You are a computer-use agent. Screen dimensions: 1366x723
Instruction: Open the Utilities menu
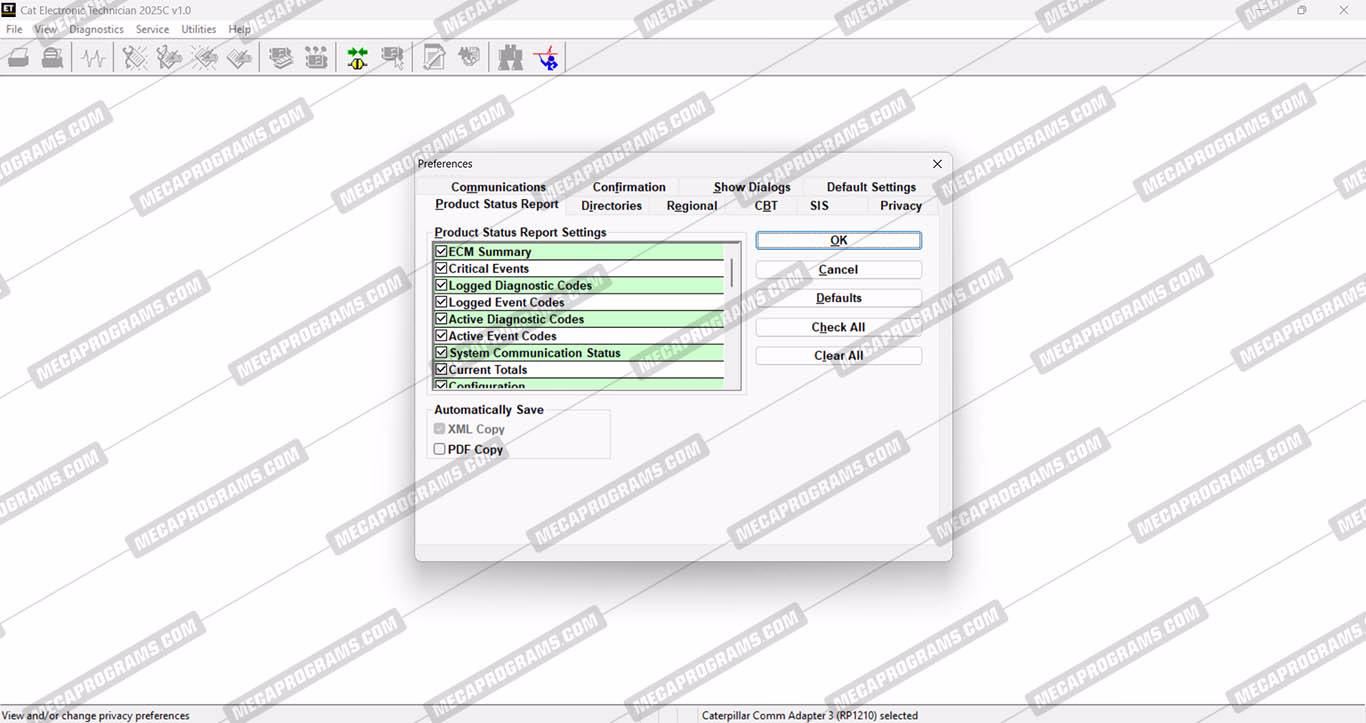coord(198,29)
